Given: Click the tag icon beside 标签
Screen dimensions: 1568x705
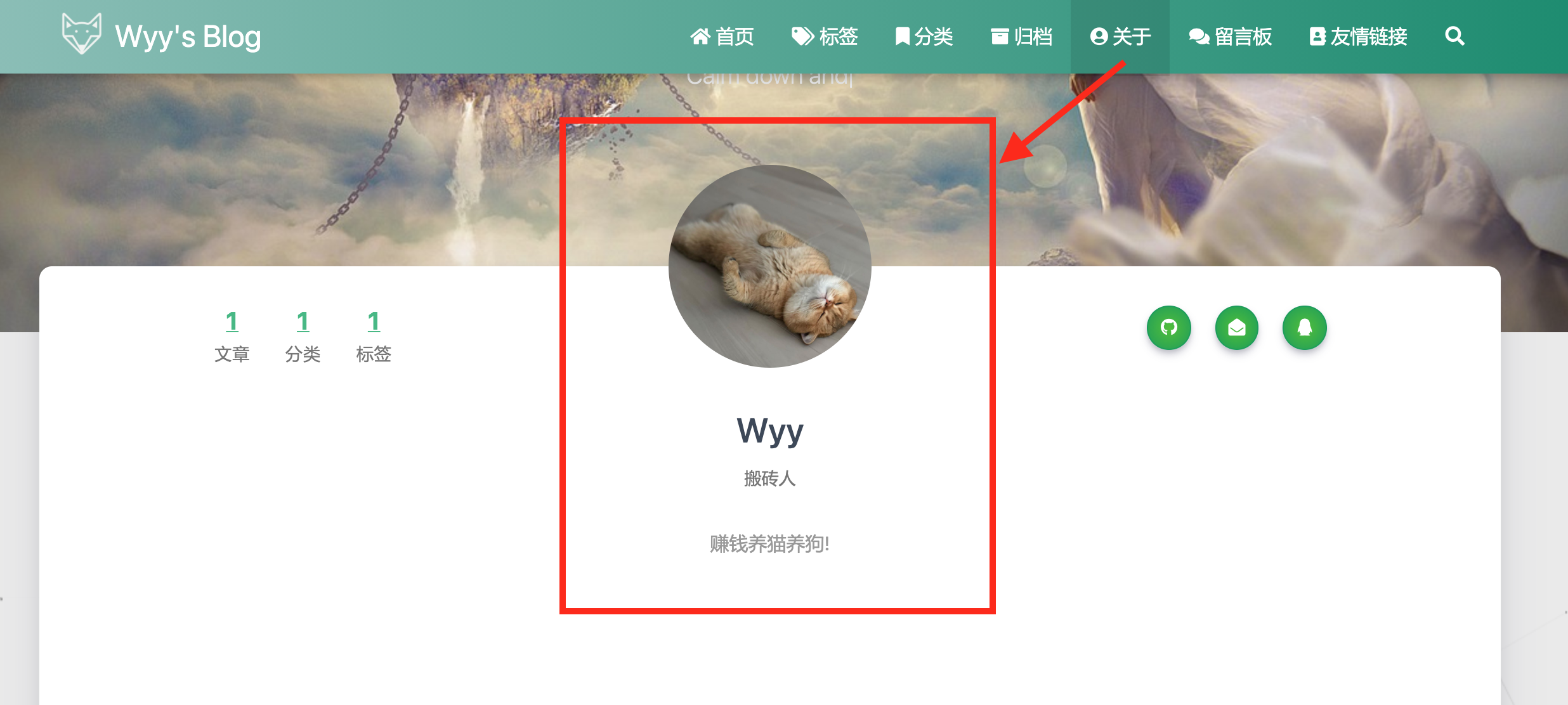Looking at the screenshot, I should [803, 37].
